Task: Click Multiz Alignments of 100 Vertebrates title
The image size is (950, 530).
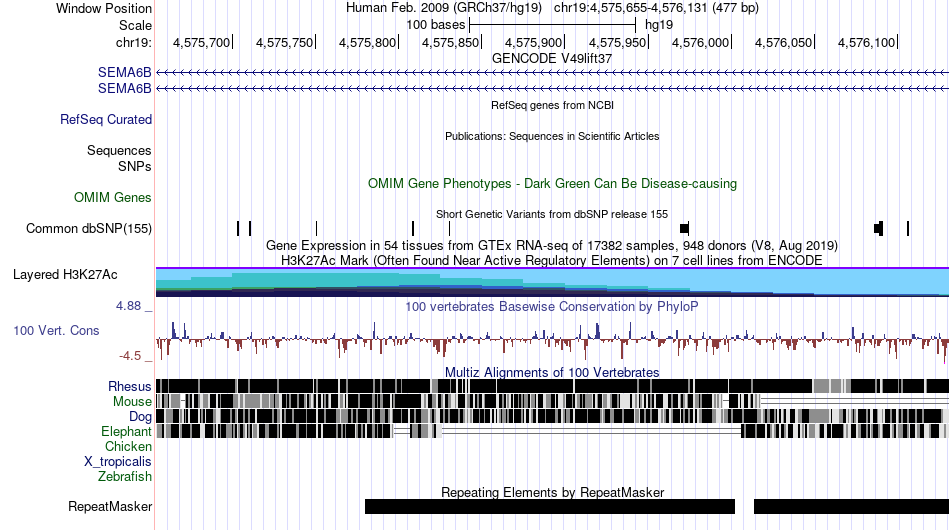Action: click(x=552, y=372)
